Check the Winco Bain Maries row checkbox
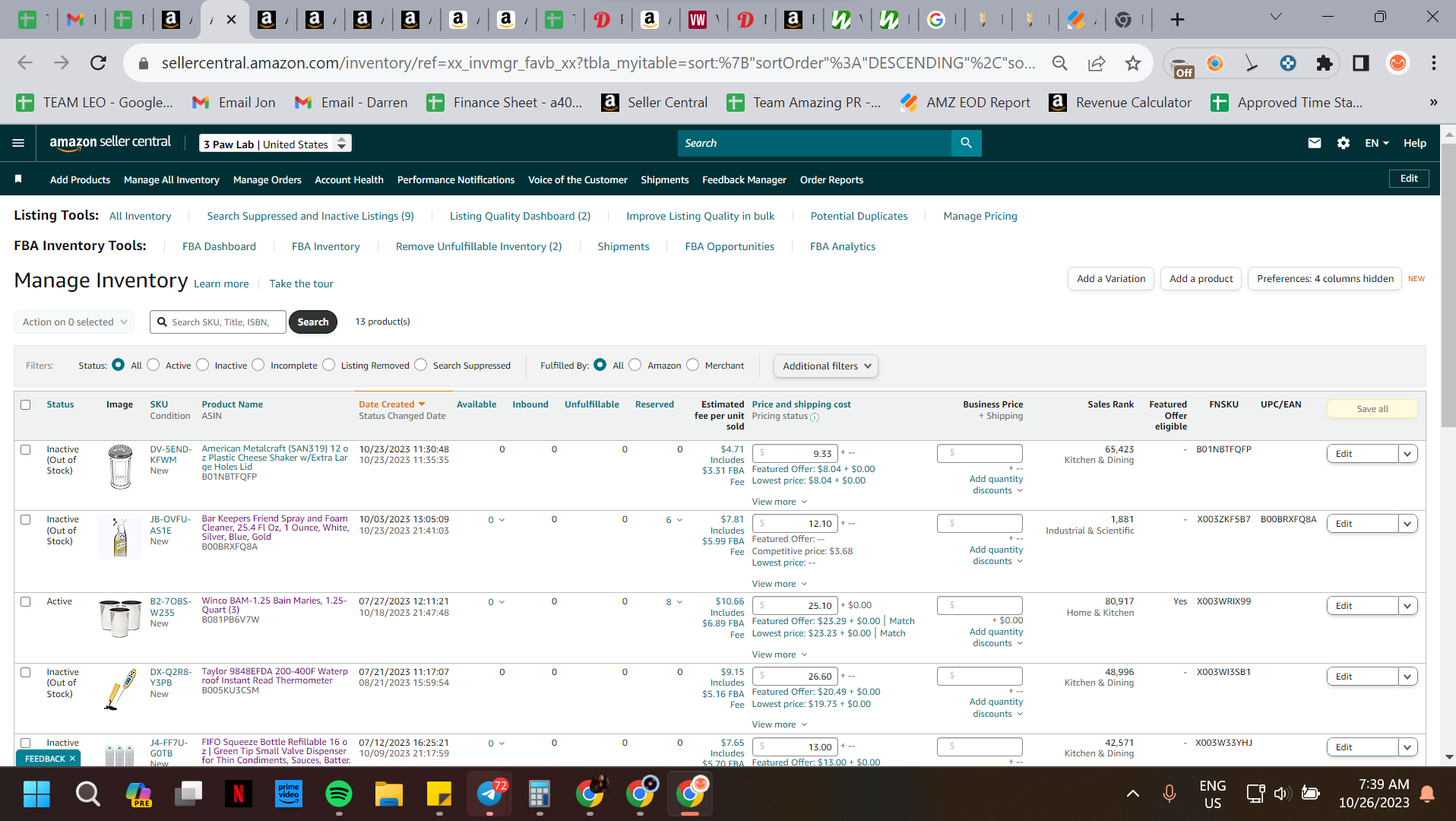Image resolution: width=1456 pixels, height=821 pixels. click(26, 601)
